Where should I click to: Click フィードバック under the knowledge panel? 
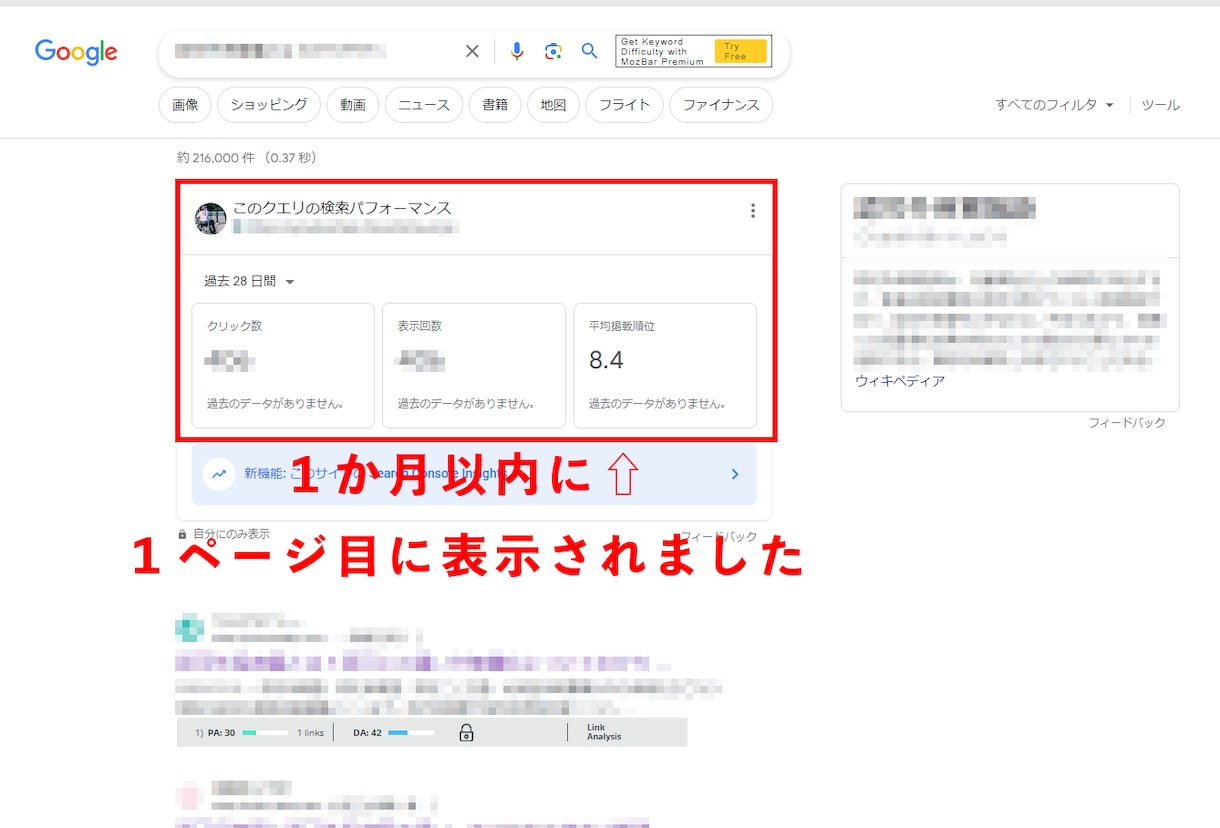point(1127,423)
